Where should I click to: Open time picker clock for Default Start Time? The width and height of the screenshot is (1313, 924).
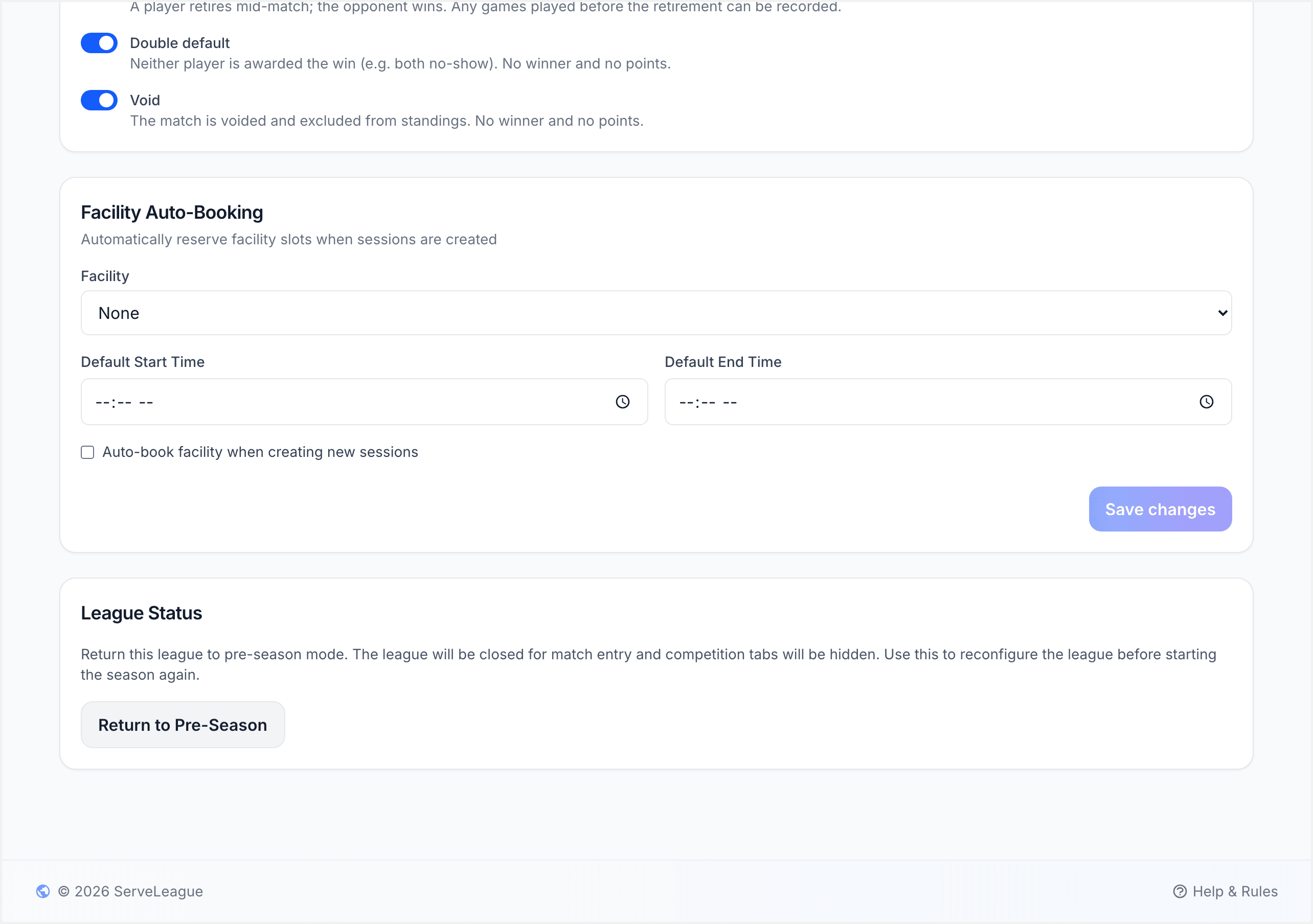[623, 402]
